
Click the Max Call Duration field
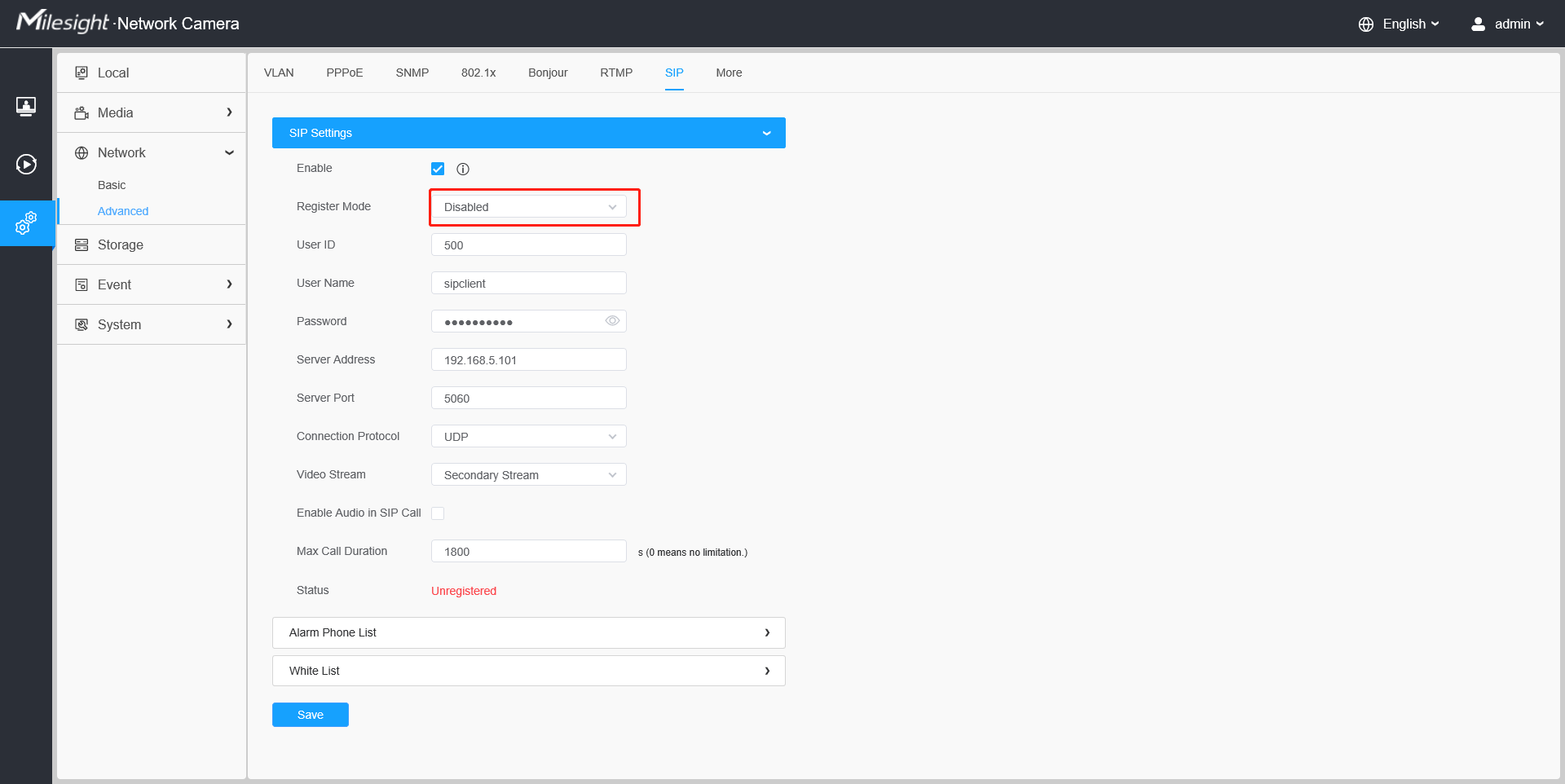click(529, 551)
